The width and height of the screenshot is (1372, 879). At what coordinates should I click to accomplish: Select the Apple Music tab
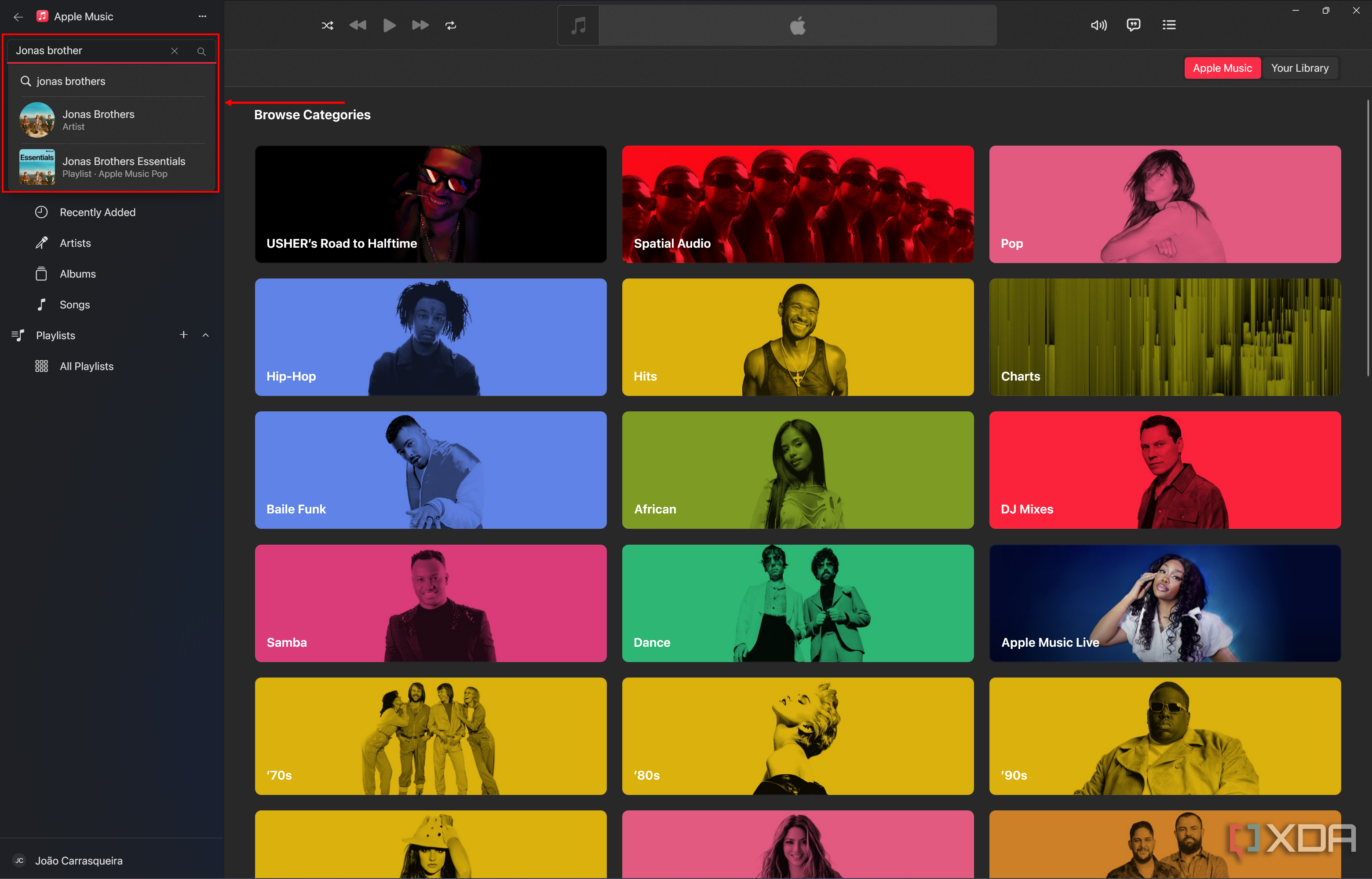click(x=1222, y=67)
